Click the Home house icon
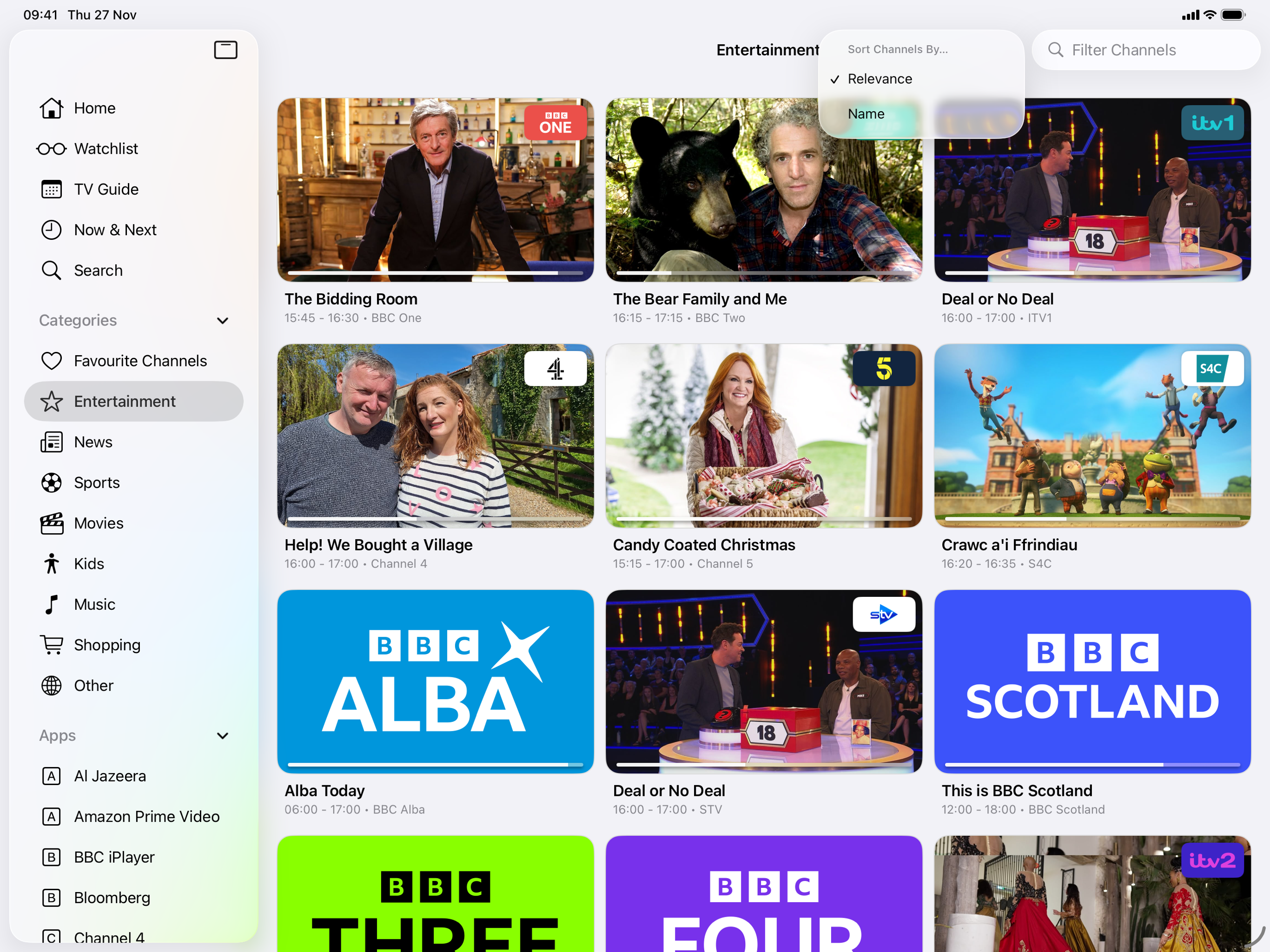The height and width of the screenshot is (952, 1270). (51, 108)
